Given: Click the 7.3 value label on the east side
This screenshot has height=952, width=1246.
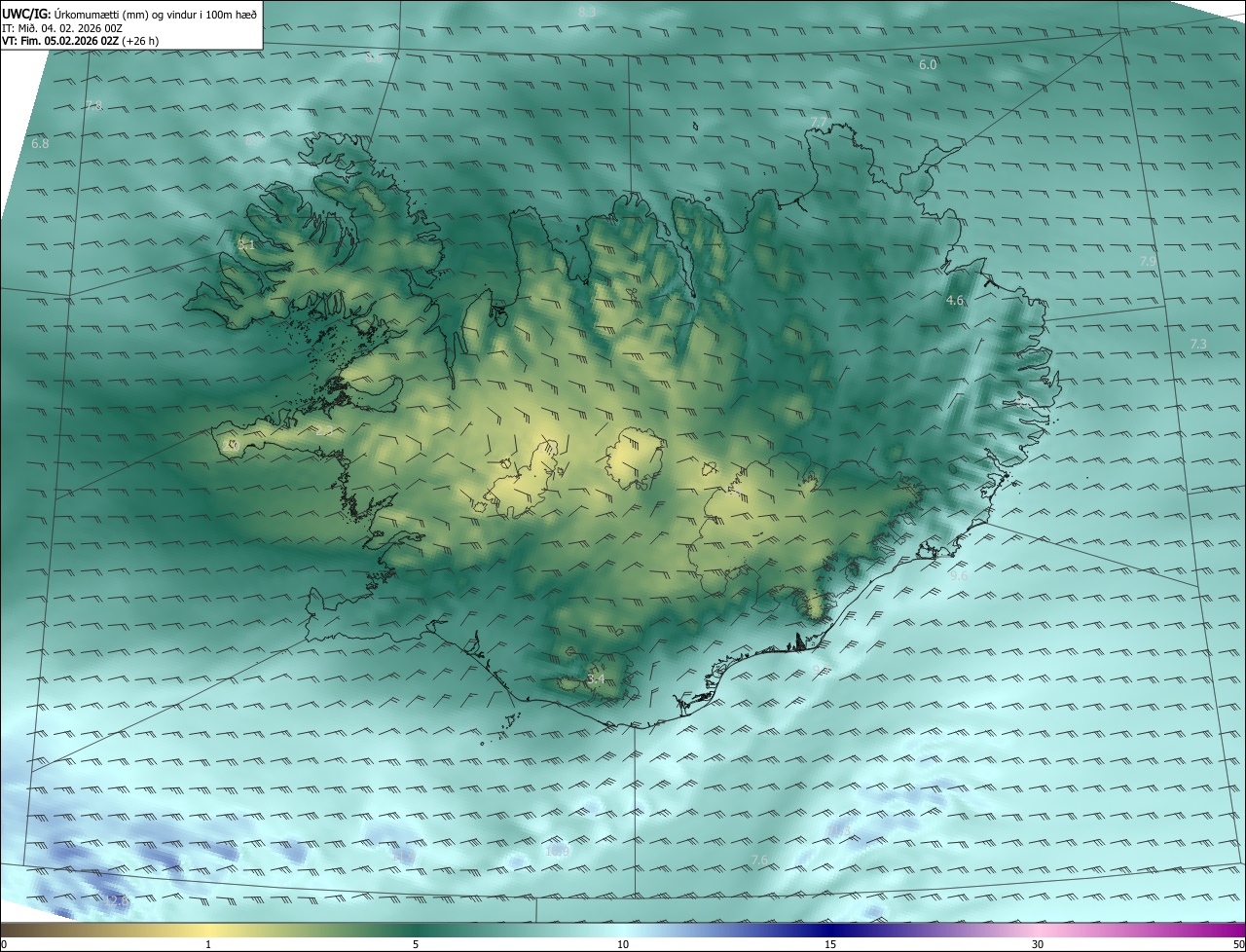Looking at the screenshot, I should click(1198, 345).
